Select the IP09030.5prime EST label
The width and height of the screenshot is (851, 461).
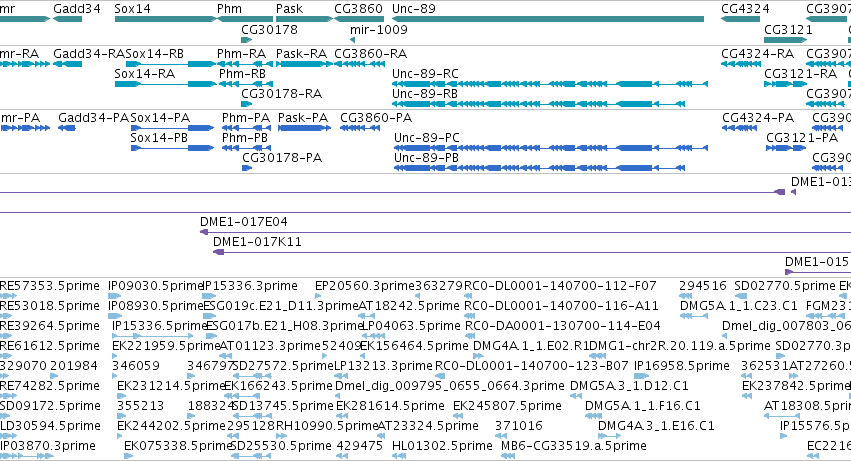pos(156,286)
